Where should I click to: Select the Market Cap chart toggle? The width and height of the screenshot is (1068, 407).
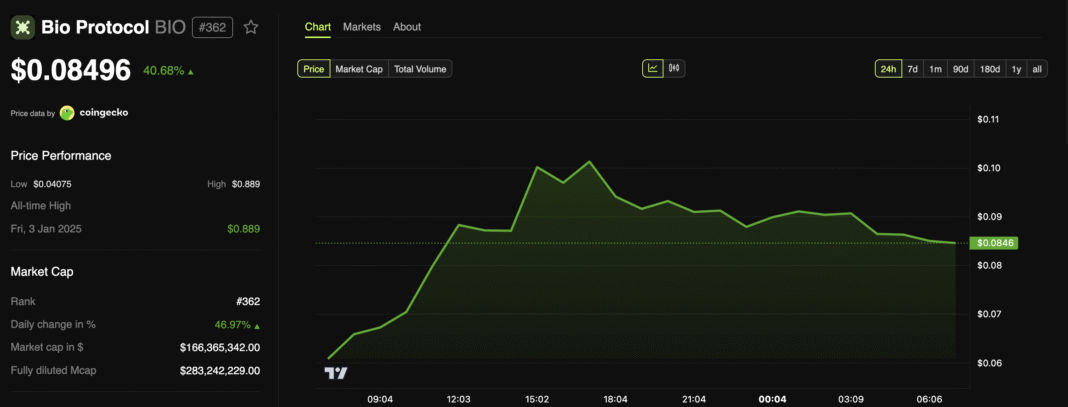pyautogui.click(x=358, y=69)
